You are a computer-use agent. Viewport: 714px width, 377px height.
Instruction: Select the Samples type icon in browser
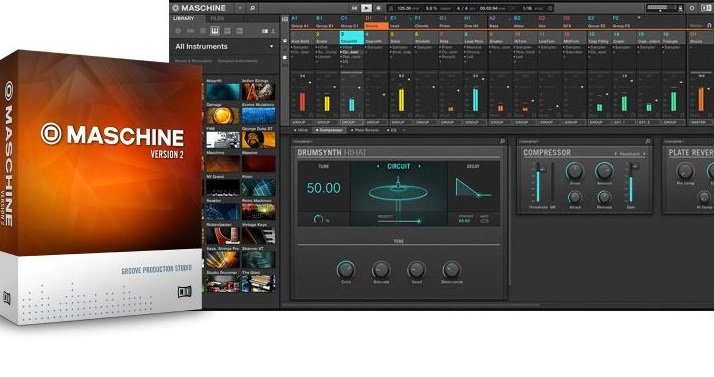240,31
